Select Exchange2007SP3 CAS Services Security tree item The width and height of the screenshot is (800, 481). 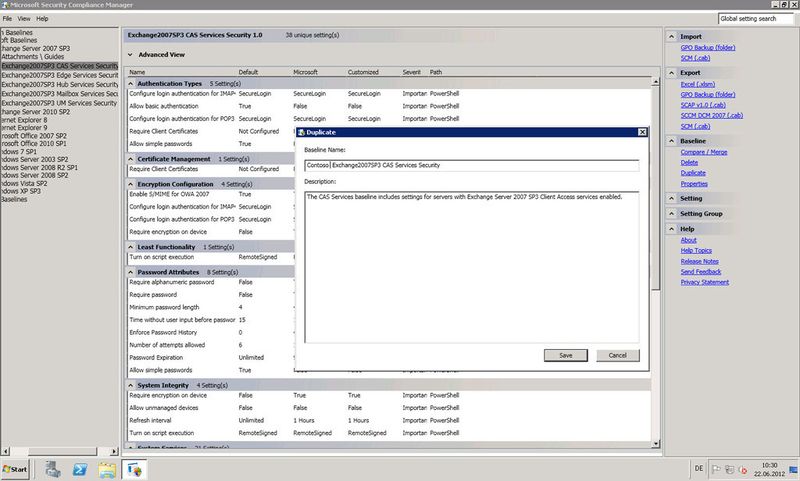click(x=59, y=66)
